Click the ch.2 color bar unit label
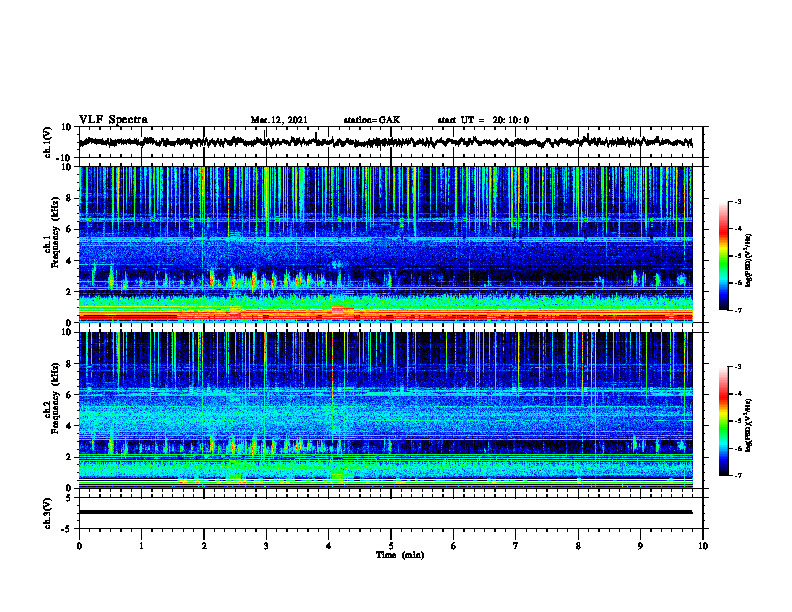792x612 pixels. [749, 425]
